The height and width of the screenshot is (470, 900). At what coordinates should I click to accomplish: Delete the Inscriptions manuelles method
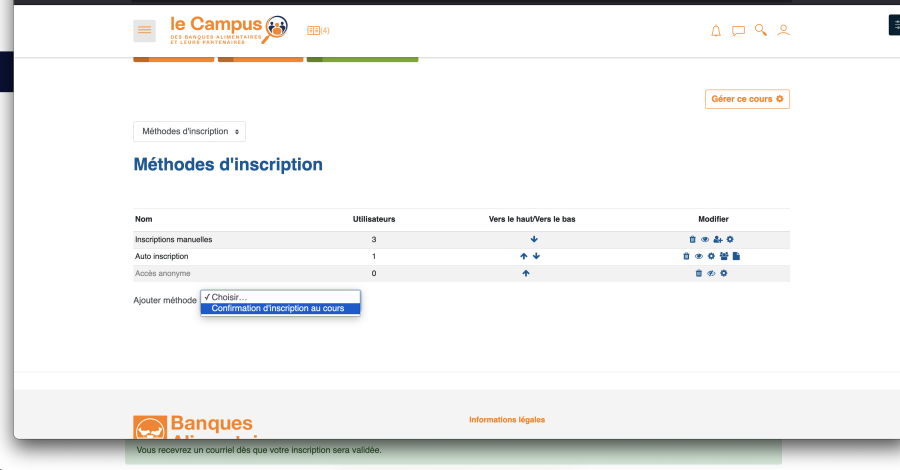point(692,240)
